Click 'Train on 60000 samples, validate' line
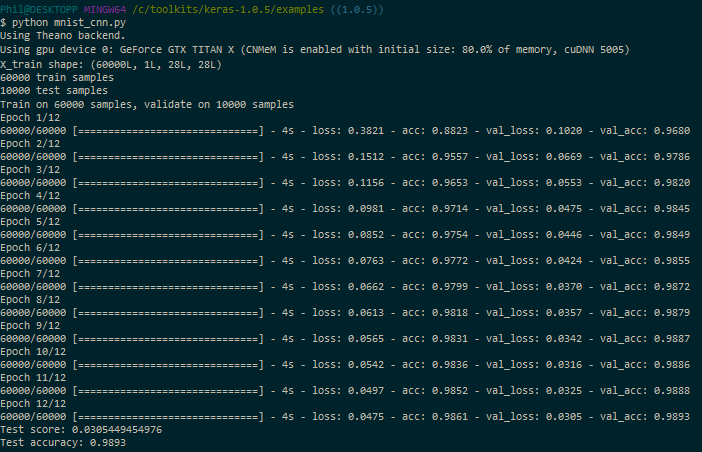Screen dimensions: 702x452 pos(147,105)
